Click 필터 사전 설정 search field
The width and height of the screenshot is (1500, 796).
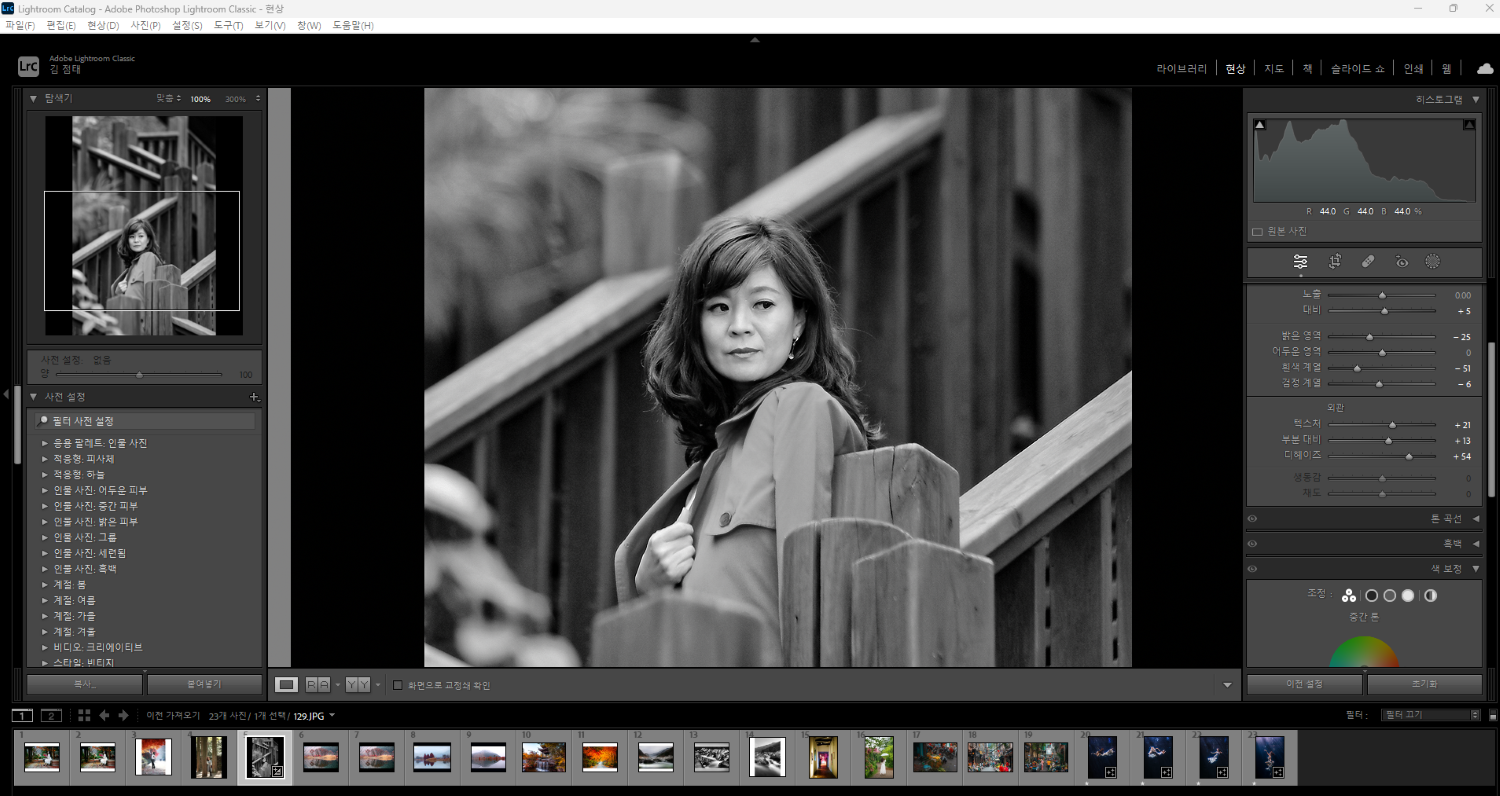coord(144,421)
